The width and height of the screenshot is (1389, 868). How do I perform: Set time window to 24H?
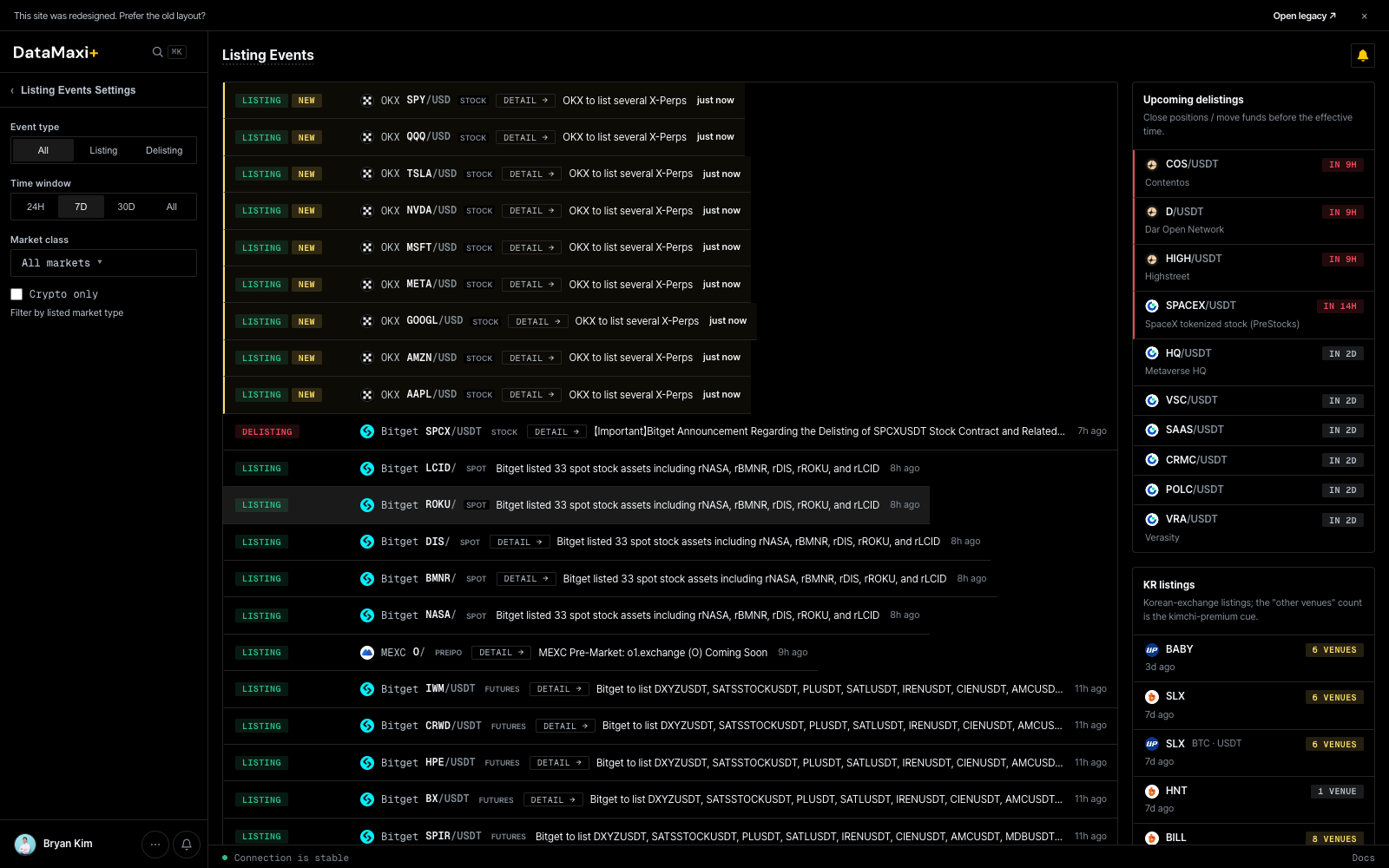pyautogui.click(x=36, y=207)
